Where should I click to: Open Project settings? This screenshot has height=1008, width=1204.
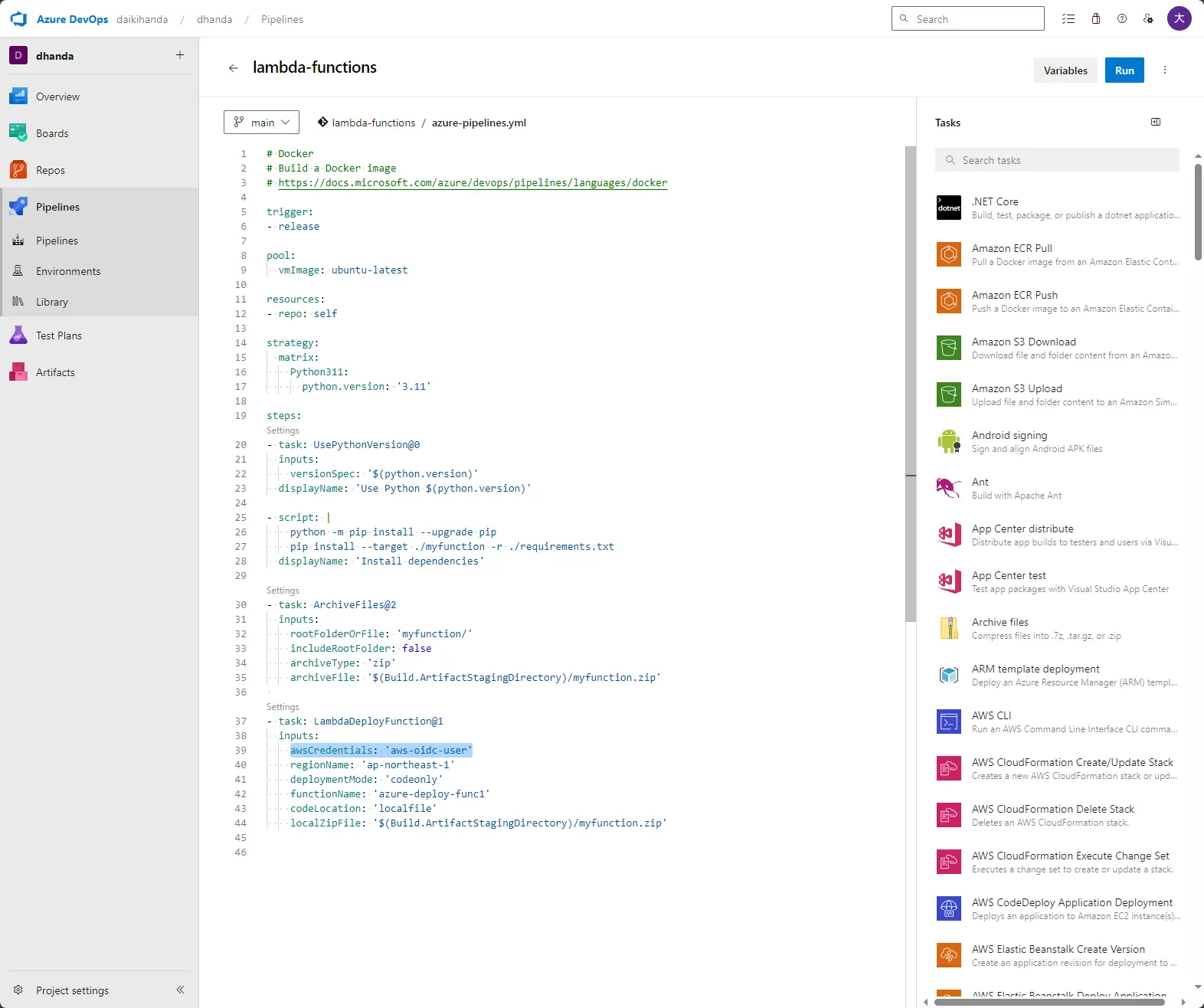pos(72,990)
